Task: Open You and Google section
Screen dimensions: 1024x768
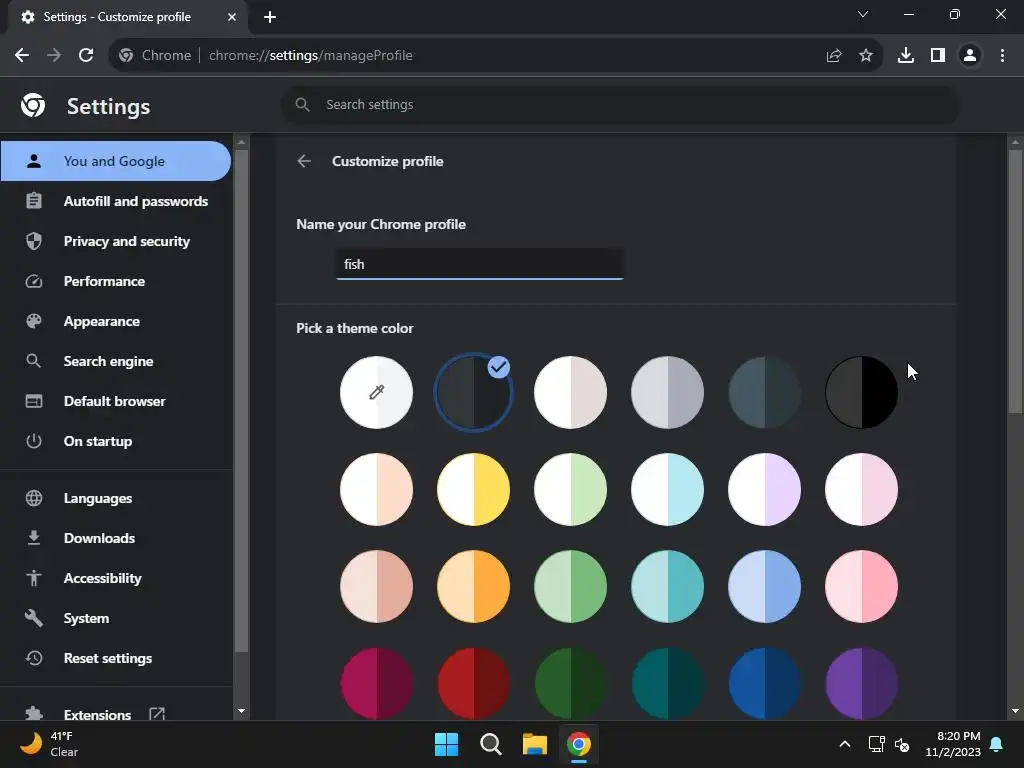Action: 116,161
